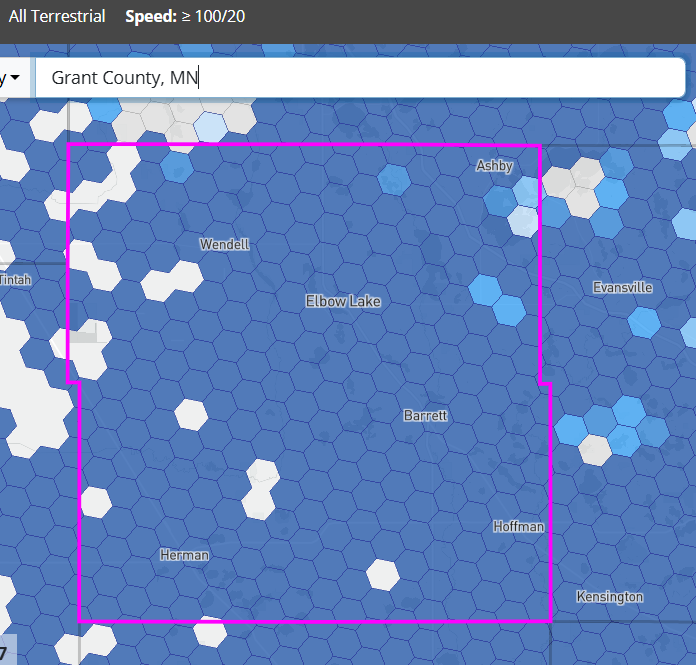This screenshot has width=696, height=665.
Task: Click the number 7 box at bottom left
Action: (x=6, y=653)
